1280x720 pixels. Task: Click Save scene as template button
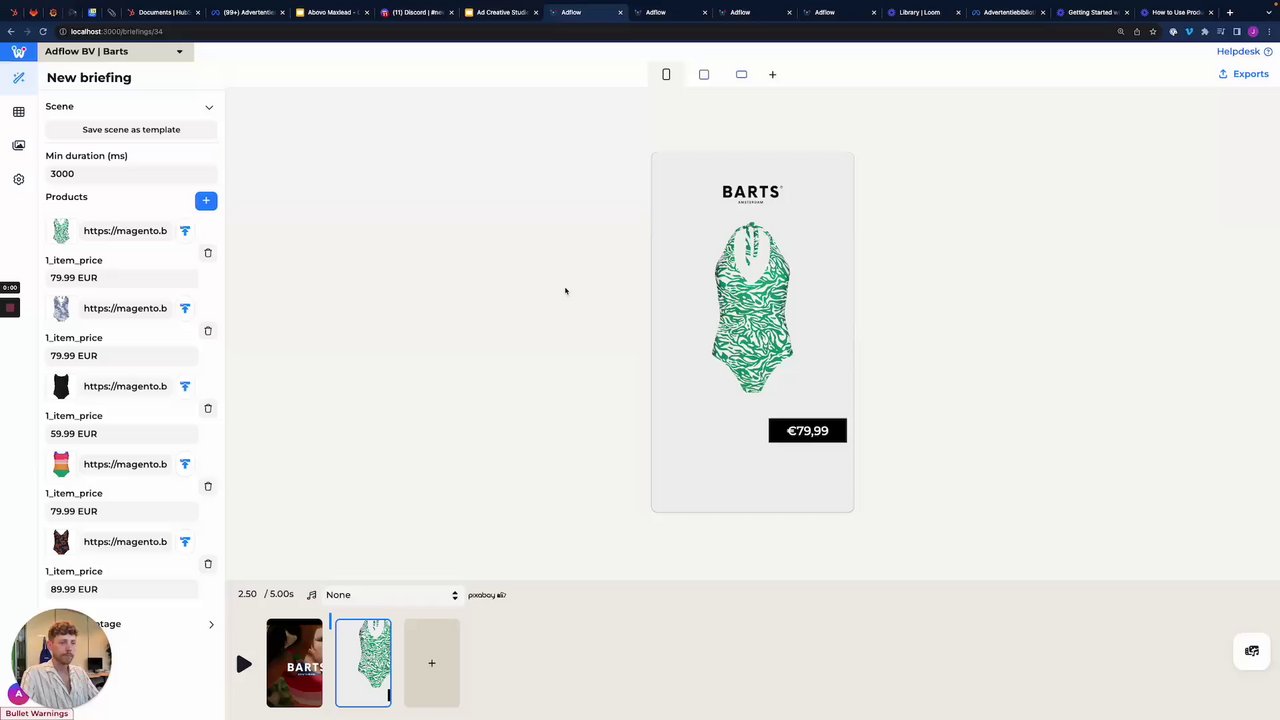131,130
